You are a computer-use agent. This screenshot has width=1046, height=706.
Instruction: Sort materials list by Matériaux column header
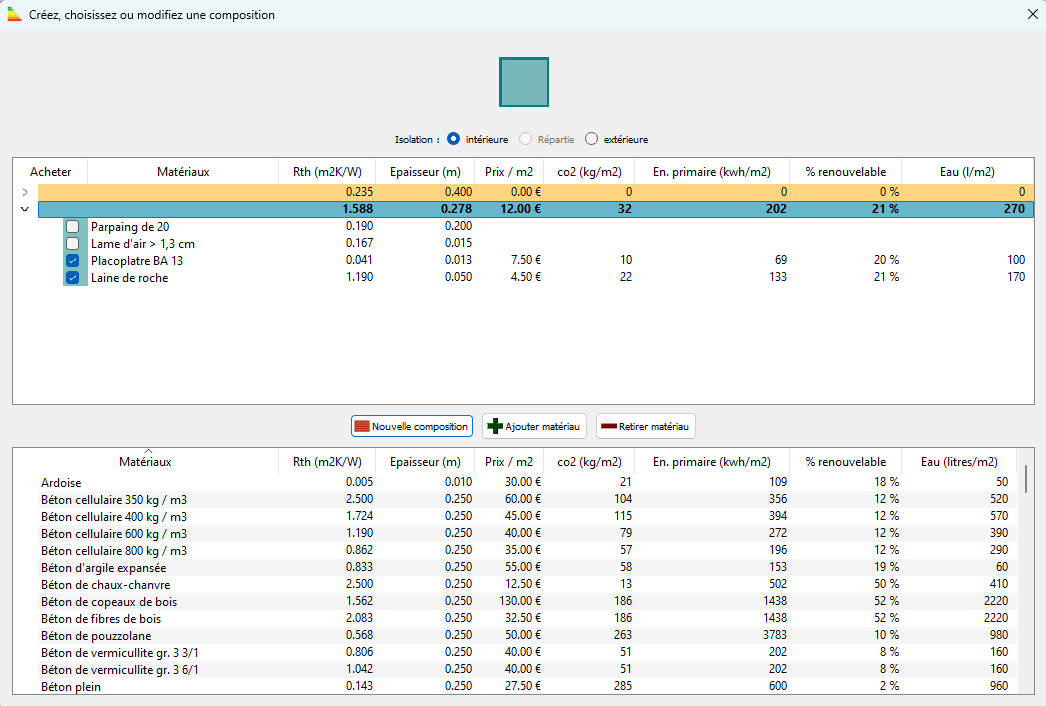[145, 462]
